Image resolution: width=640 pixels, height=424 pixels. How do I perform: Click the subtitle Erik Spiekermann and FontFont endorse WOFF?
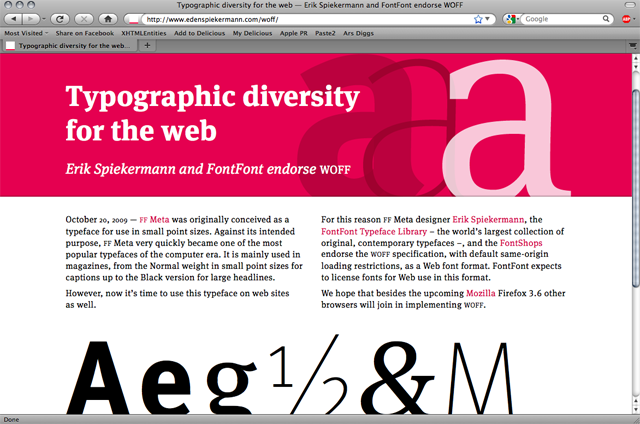pyautogui.click(x=208, y=169)
